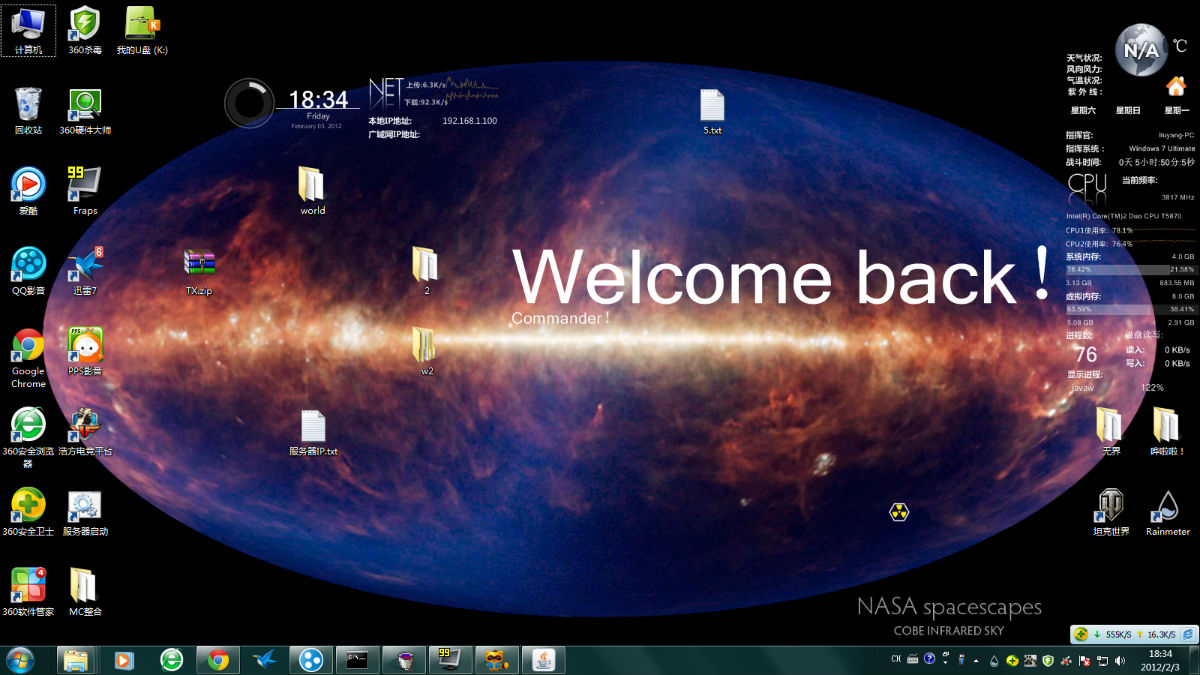
Task: Select the world folder on desktop
Action: click(x=312, y=191)
